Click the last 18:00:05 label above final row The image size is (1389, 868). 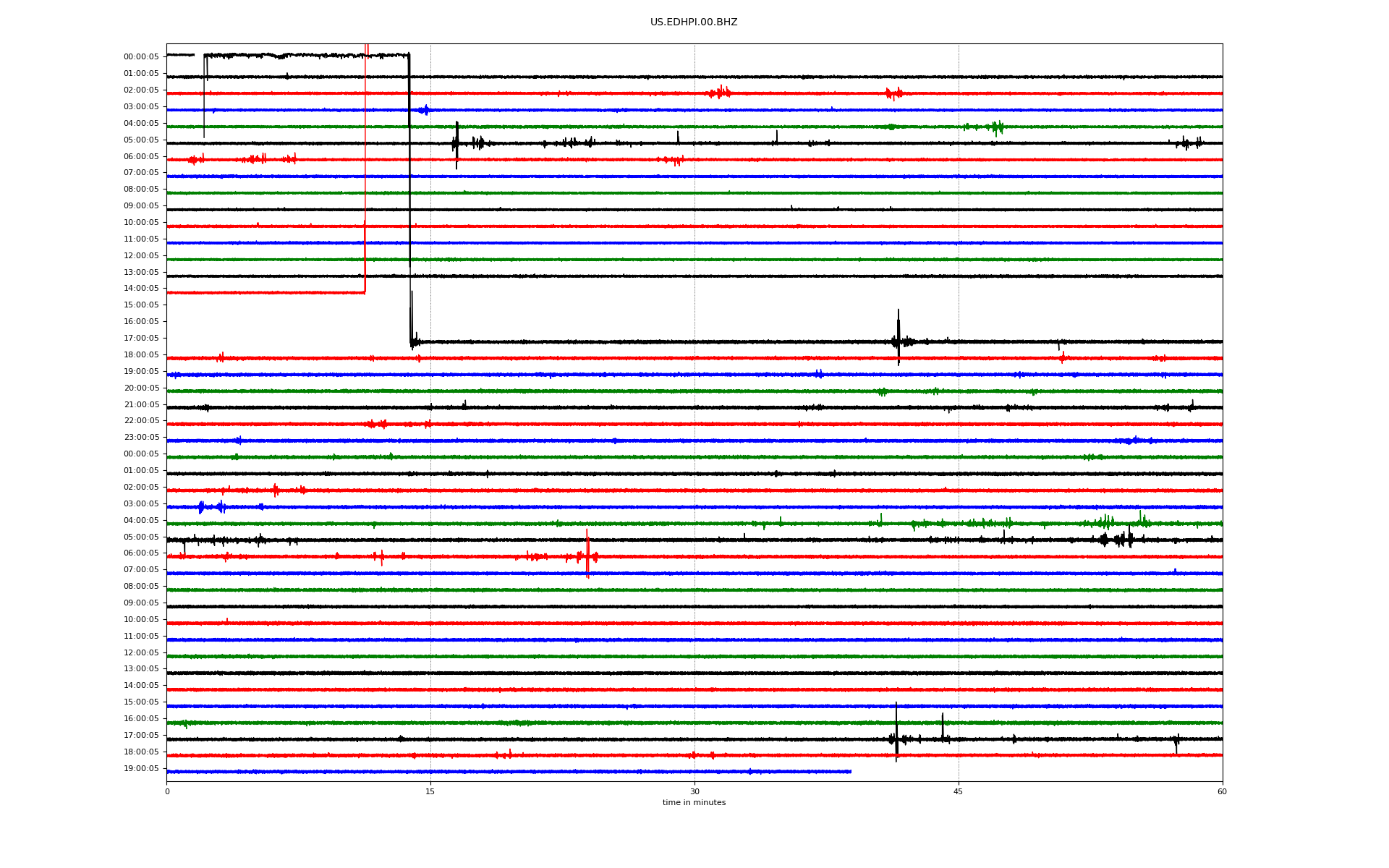pos(141,752)
